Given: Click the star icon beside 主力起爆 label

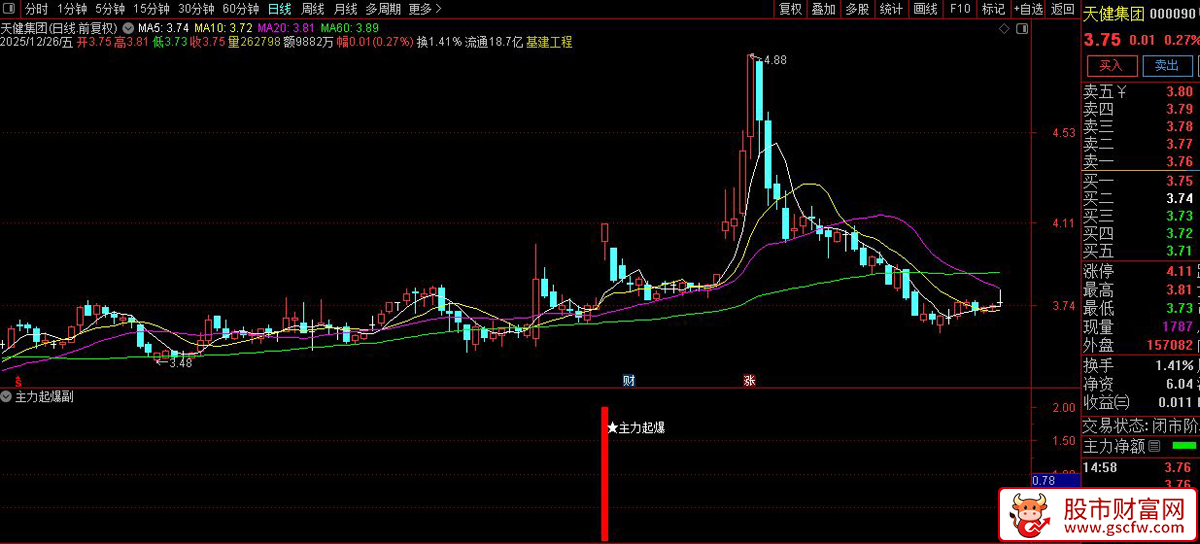Looking at the screenshot, I should pyautogui.click(x=612, y=427).
